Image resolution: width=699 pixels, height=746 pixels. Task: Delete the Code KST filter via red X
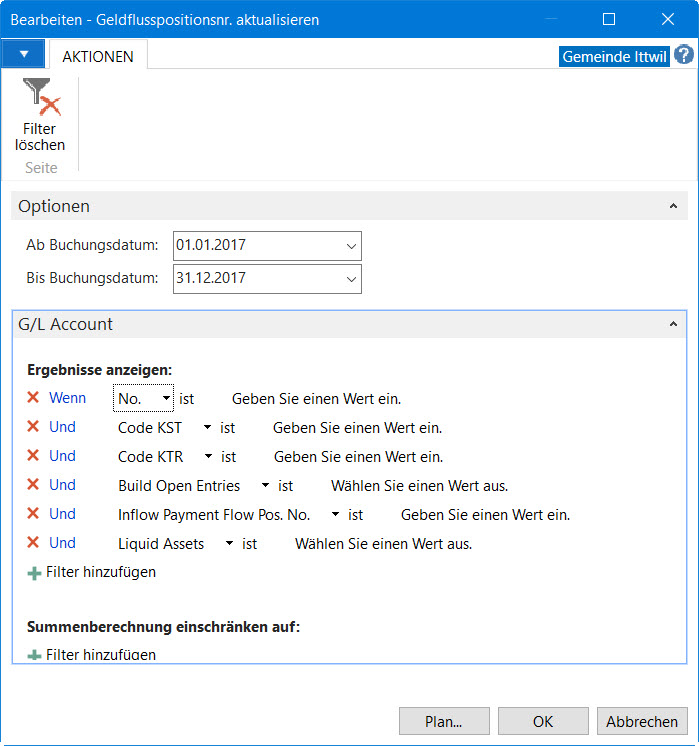tap(33, 426)
